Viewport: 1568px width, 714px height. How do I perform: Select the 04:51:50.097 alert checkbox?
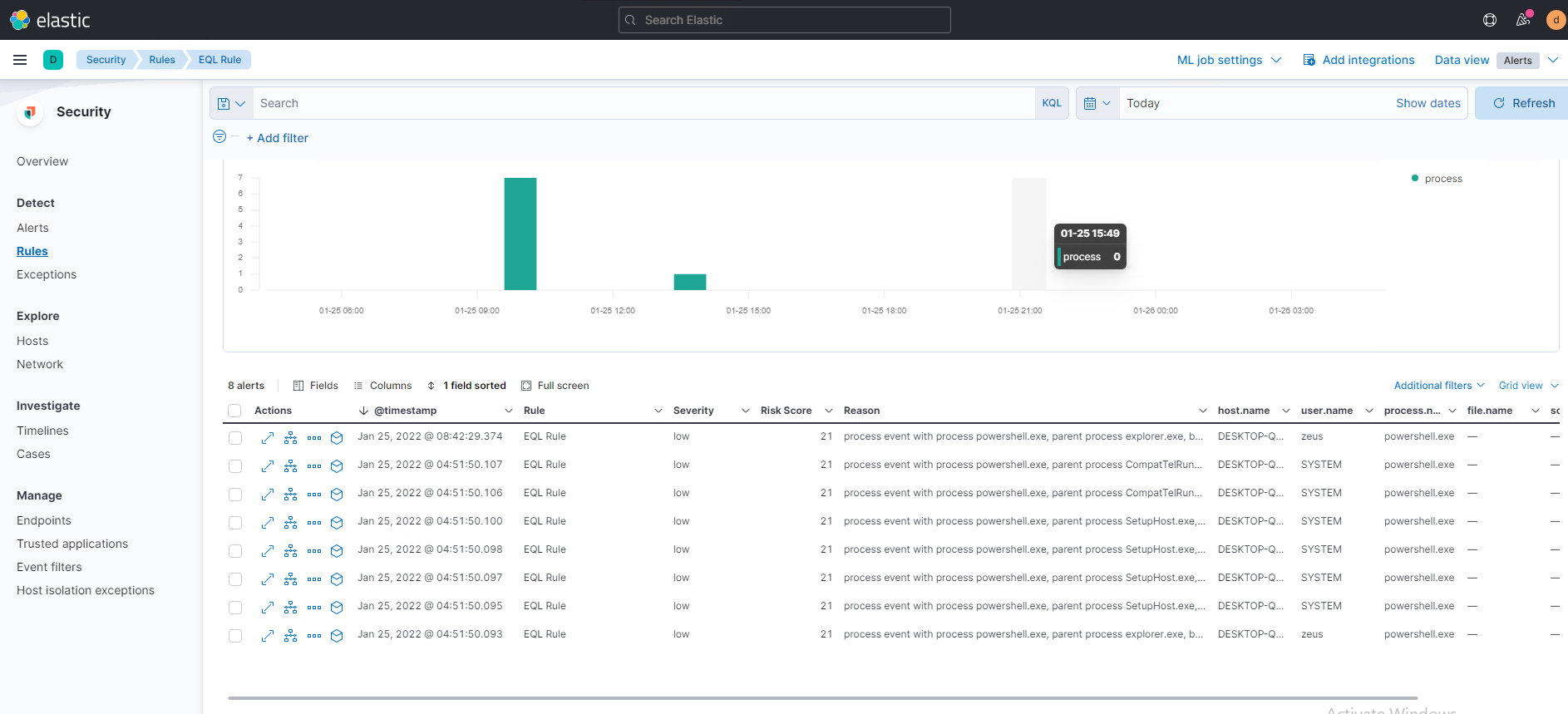pos(235,579)
